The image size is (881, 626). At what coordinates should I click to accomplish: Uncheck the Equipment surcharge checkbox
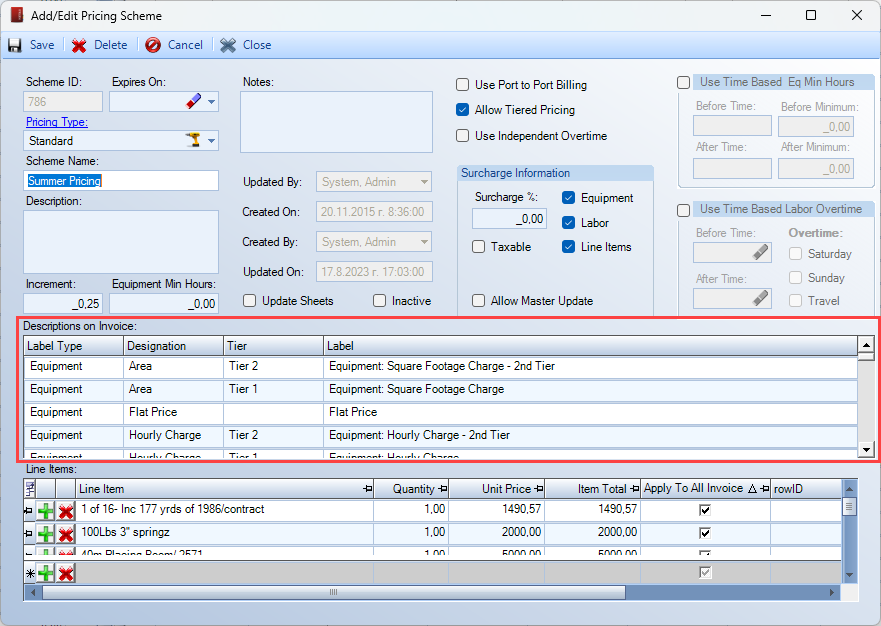pos(569,198)
